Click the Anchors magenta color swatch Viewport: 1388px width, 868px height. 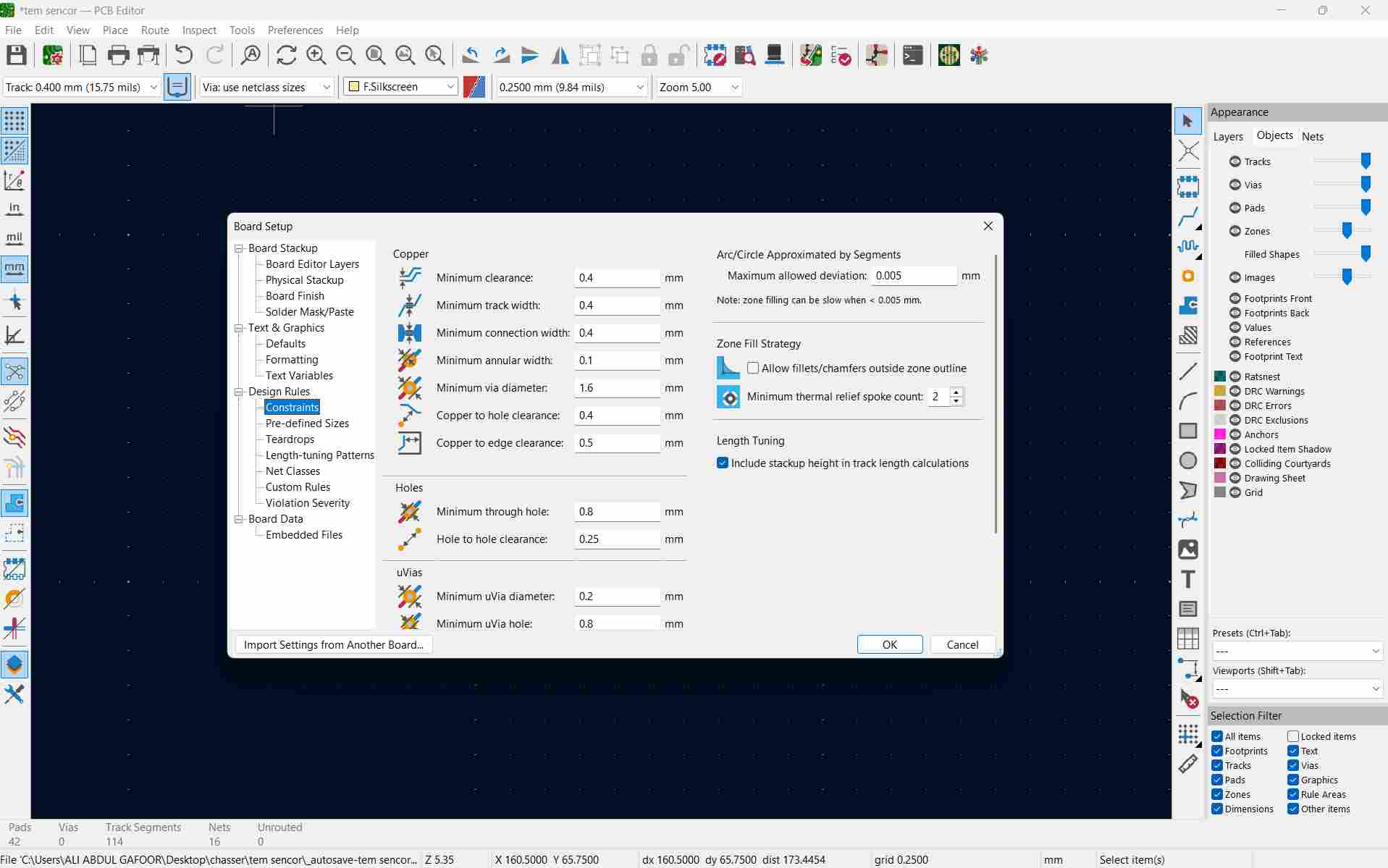1220,434
